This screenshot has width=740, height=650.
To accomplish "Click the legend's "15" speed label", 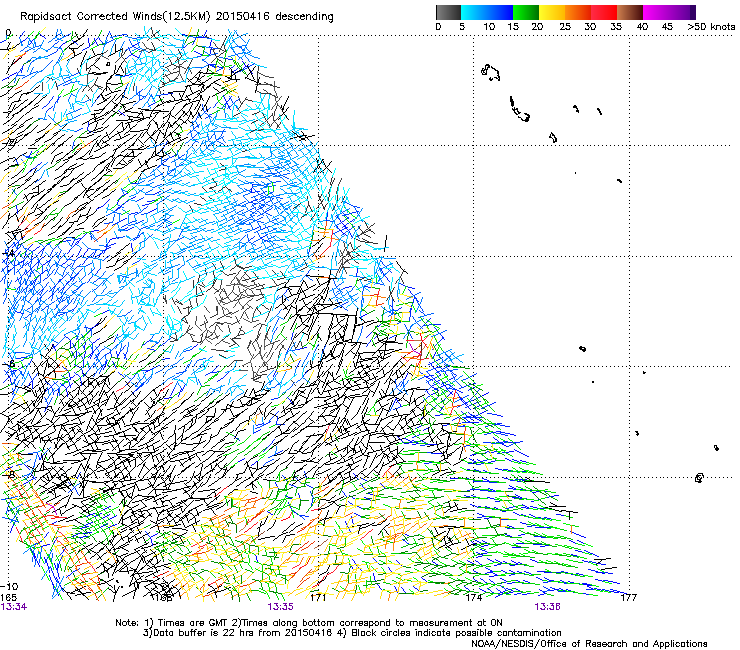I will tap(513, 27).
